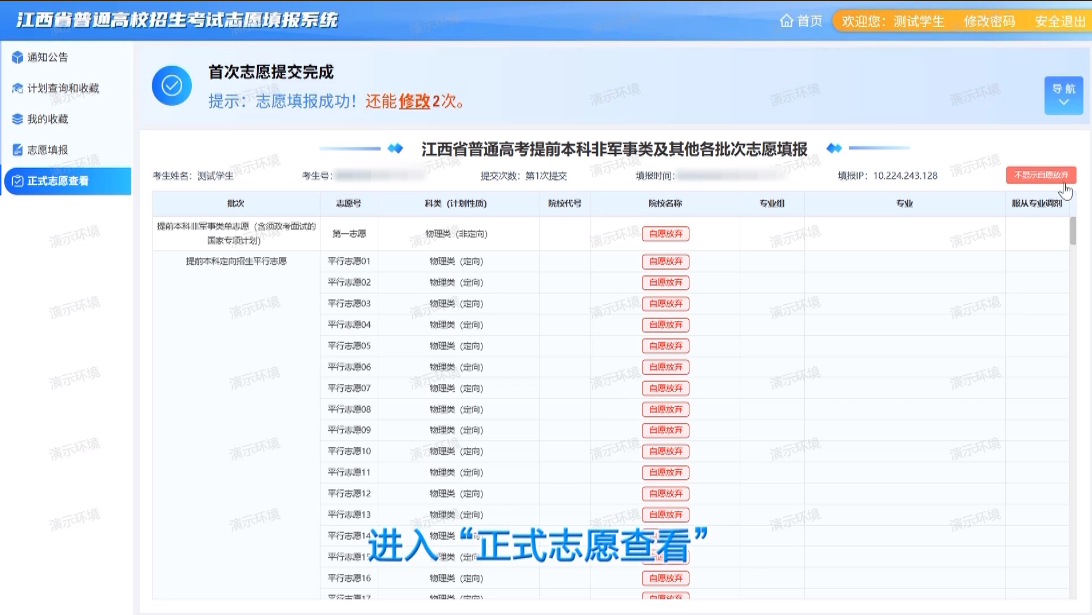Click 物理类（定向） in 平行志愿10 row
Screen dimensions: 1092x615
[456, 451]
